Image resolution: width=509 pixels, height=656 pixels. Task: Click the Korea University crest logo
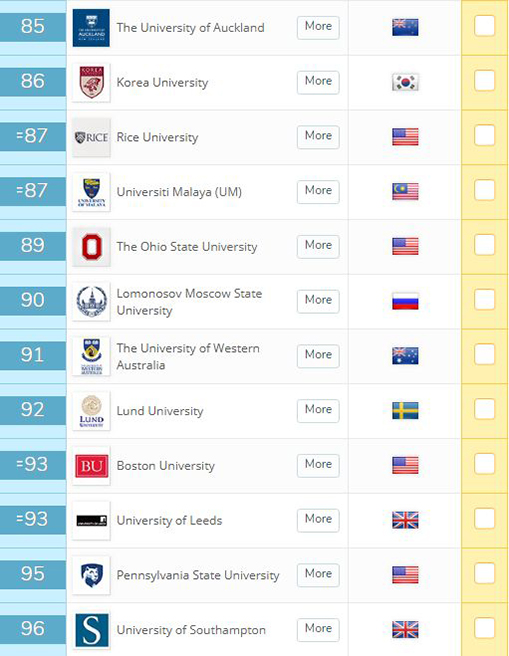(91, 82)
